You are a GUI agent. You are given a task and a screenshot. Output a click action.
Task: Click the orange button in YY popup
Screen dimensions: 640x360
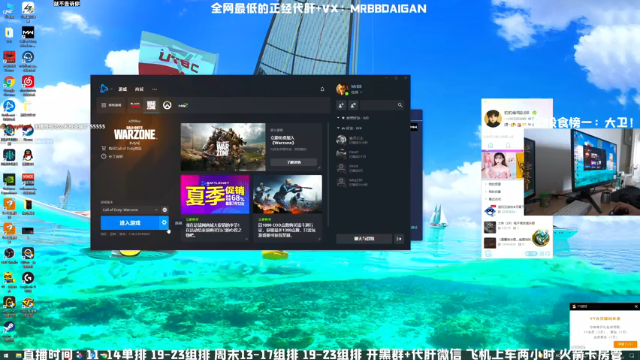pyautogui.click(x=625, y=344)
